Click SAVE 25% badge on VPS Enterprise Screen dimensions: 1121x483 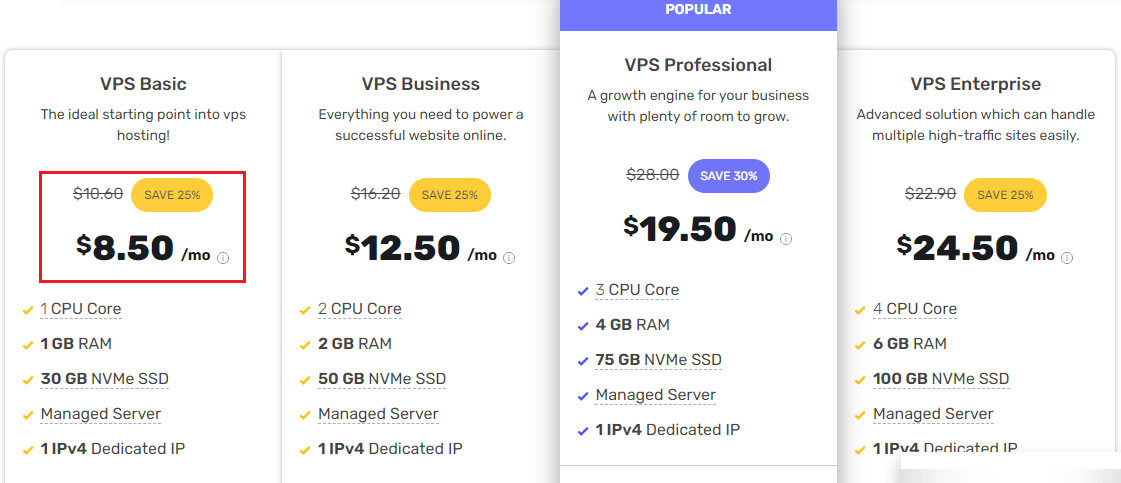(x=1005, y=195)
